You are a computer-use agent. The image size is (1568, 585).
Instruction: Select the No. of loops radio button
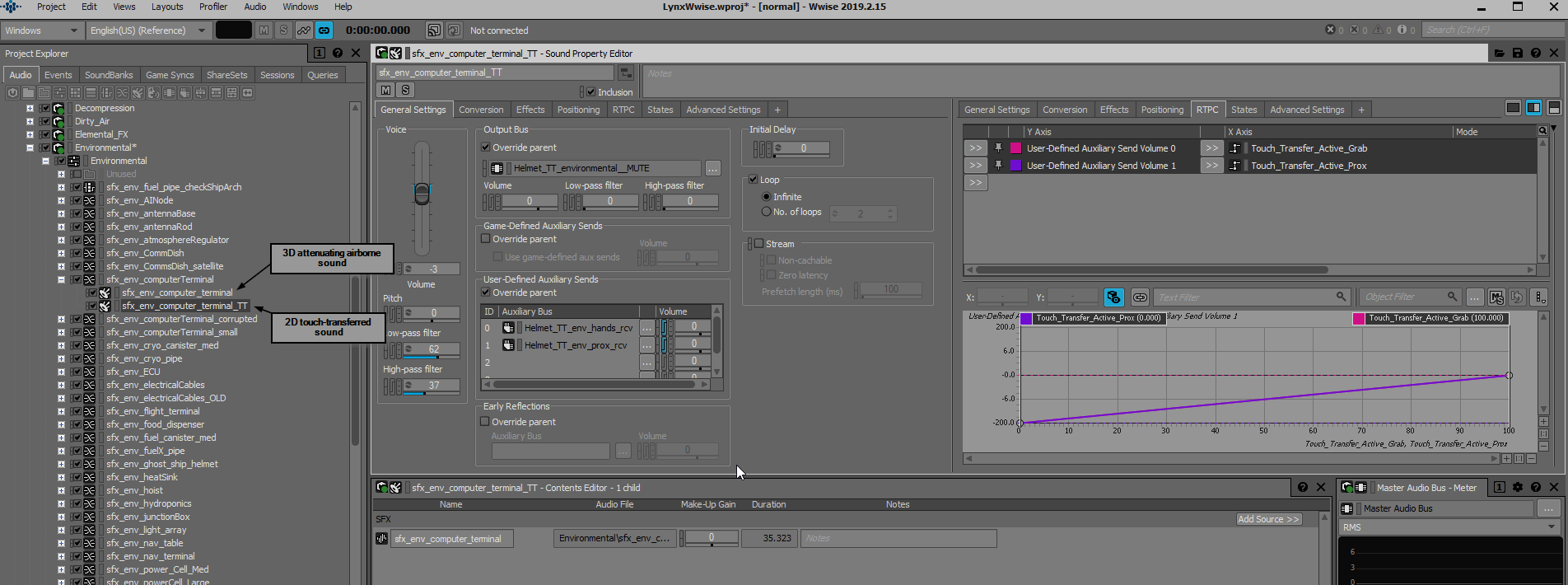[767, 212]
